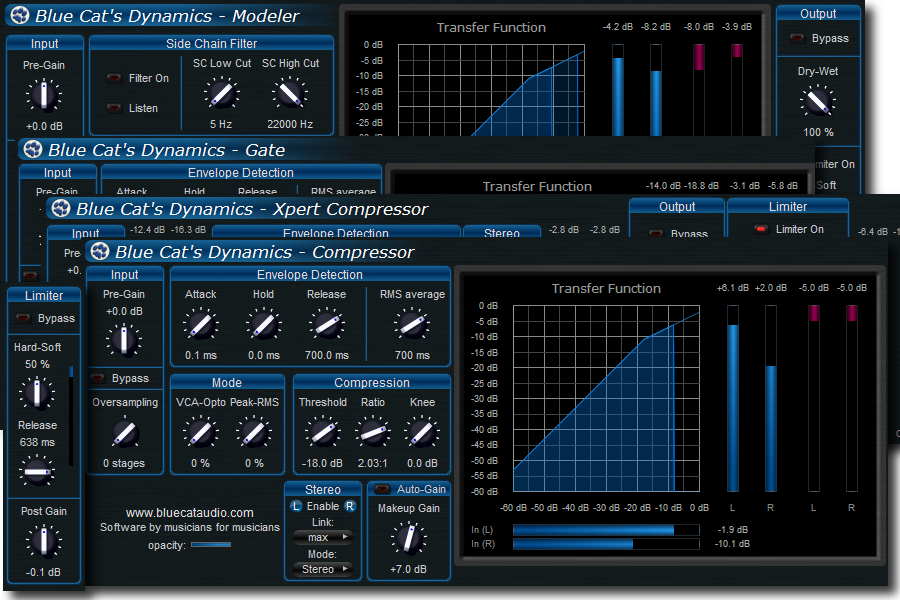
Task: Enable the left channel L stereo button
Action: pyautogui.click(x=296, y=507)
